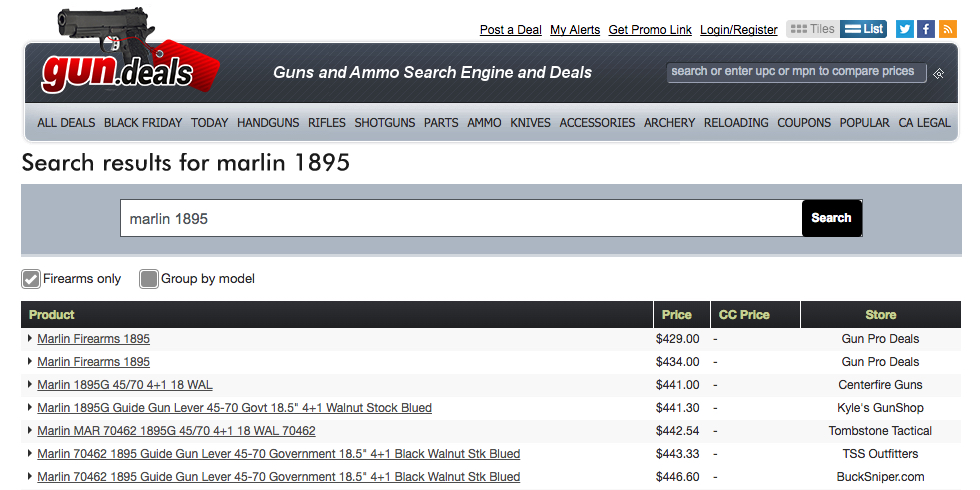Go to the ARCHERY category

coord(669,122)
